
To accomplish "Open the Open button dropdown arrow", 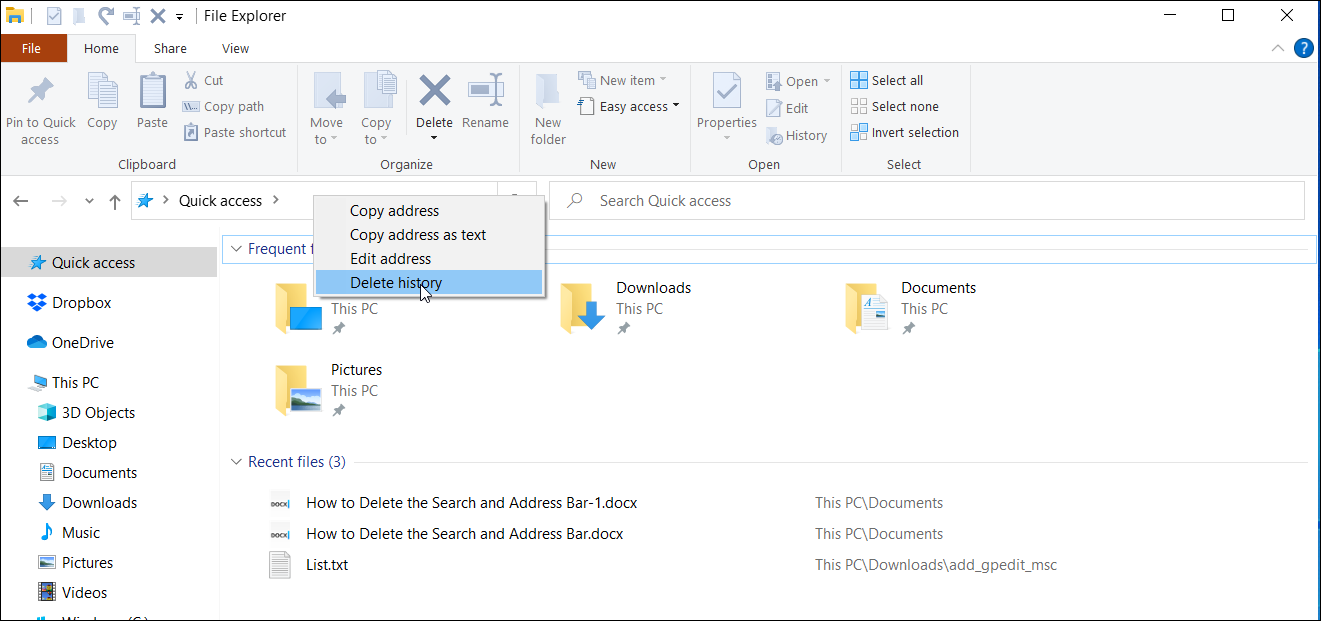I will point(827,82).
